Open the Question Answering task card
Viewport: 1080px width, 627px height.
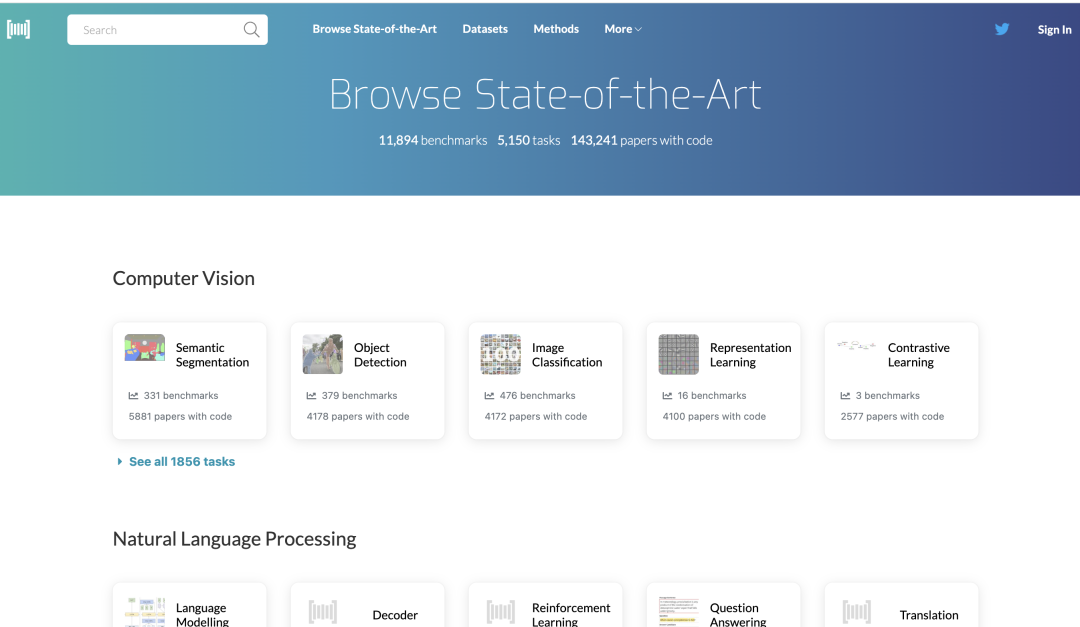coord(723,606)
